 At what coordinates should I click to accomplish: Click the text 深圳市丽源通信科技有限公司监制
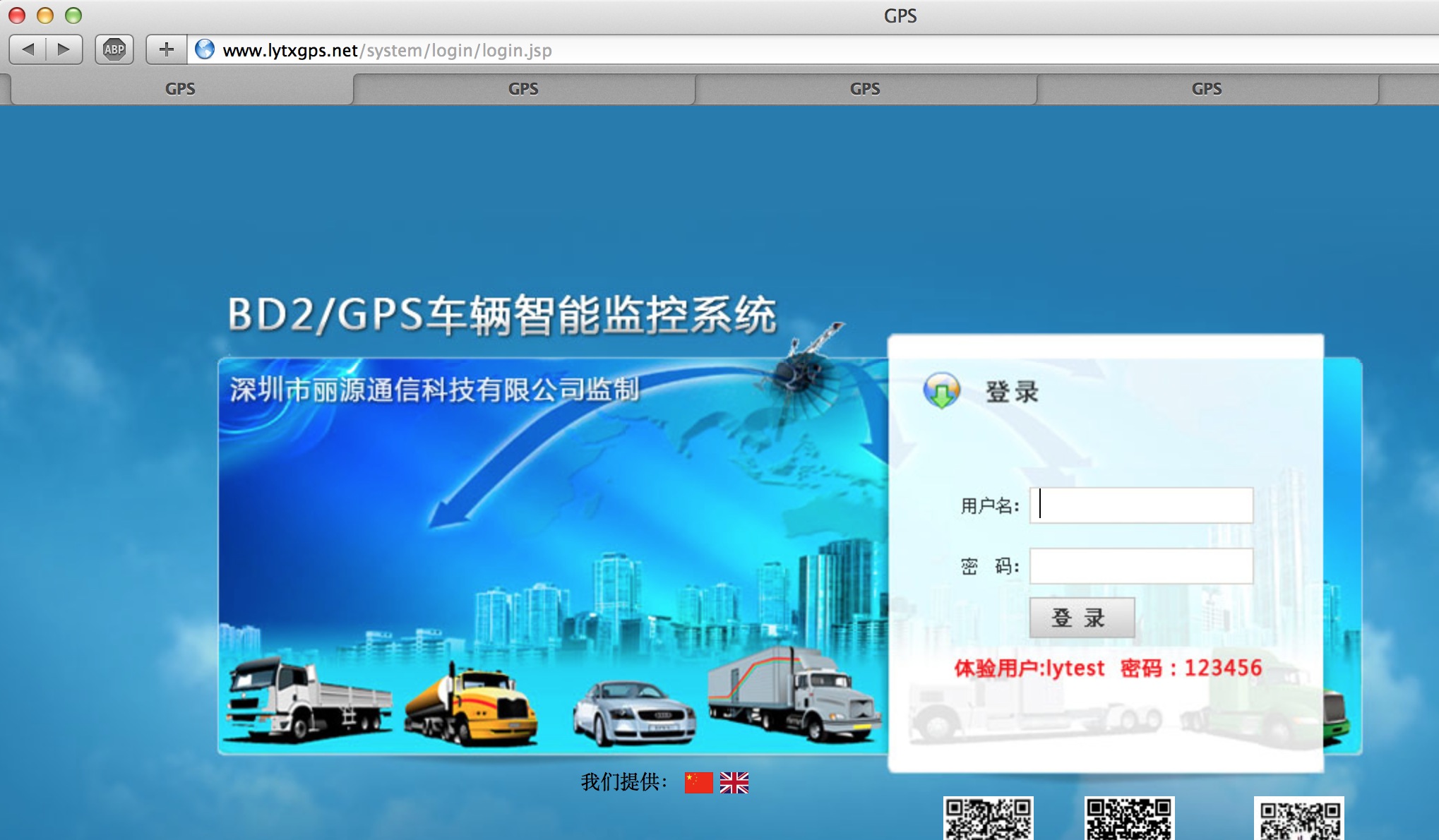(434, 390)
